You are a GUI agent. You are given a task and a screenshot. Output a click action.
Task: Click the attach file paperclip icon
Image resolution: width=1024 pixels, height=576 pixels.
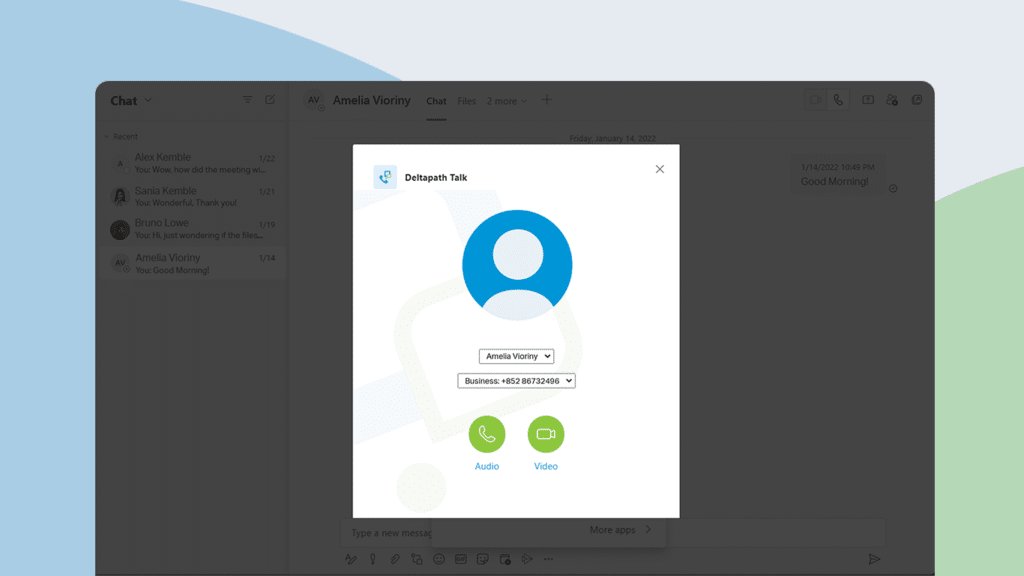pyautogui.click(x=395, y=559)
